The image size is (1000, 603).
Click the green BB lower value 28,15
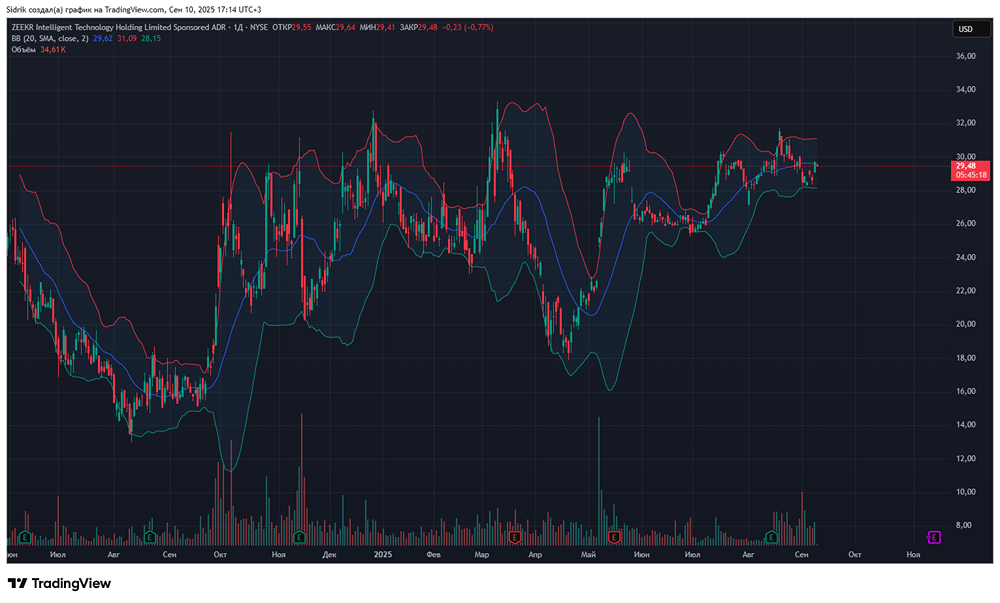[x=151, y=38]
